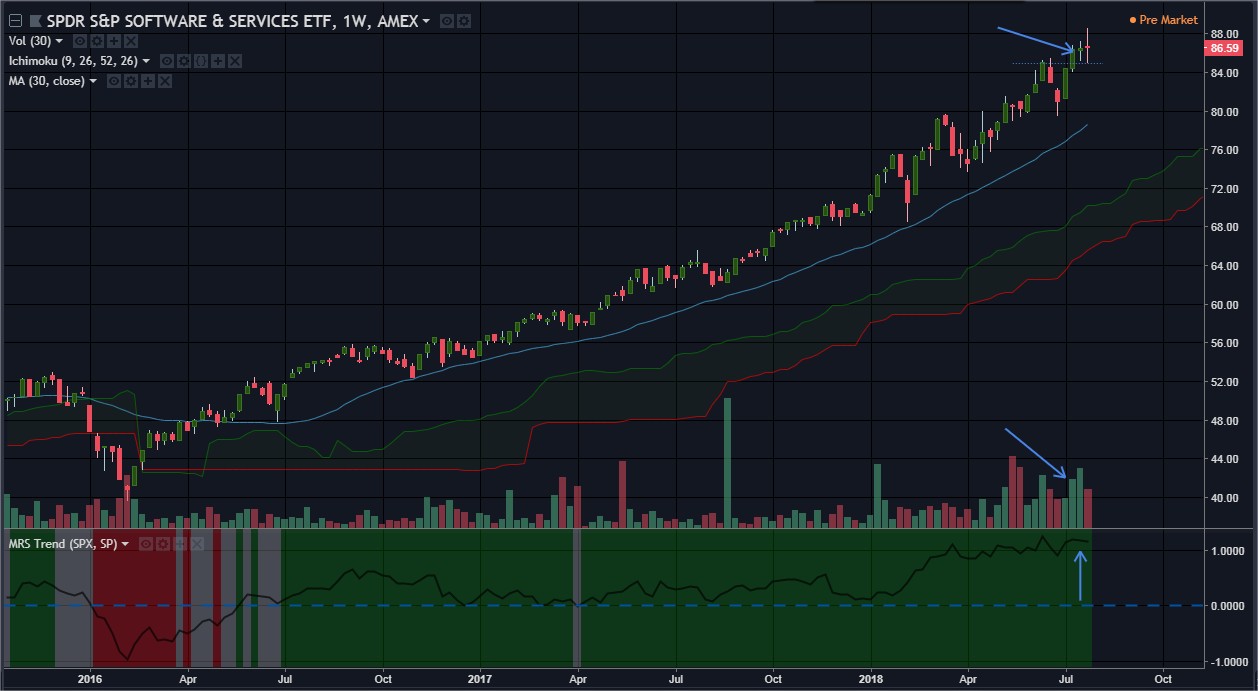This screenshot has height=691, width=1258.
Task: Hide the Vol (30) indicator with eye icon
Action: 80,41
